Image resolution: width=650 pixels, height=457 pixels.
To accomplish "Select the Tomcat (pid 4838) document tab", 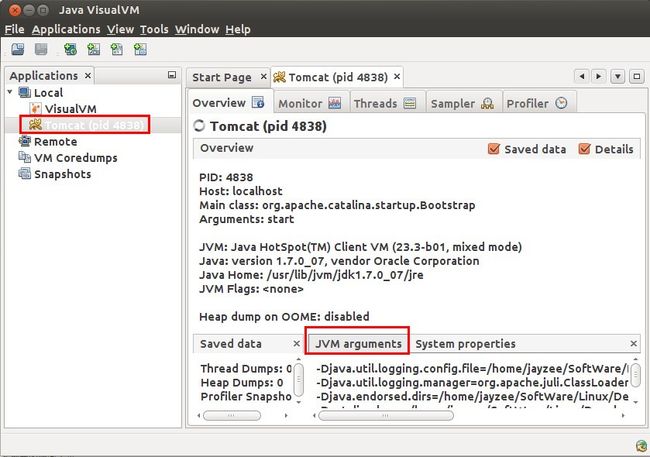I will [338, 77].
